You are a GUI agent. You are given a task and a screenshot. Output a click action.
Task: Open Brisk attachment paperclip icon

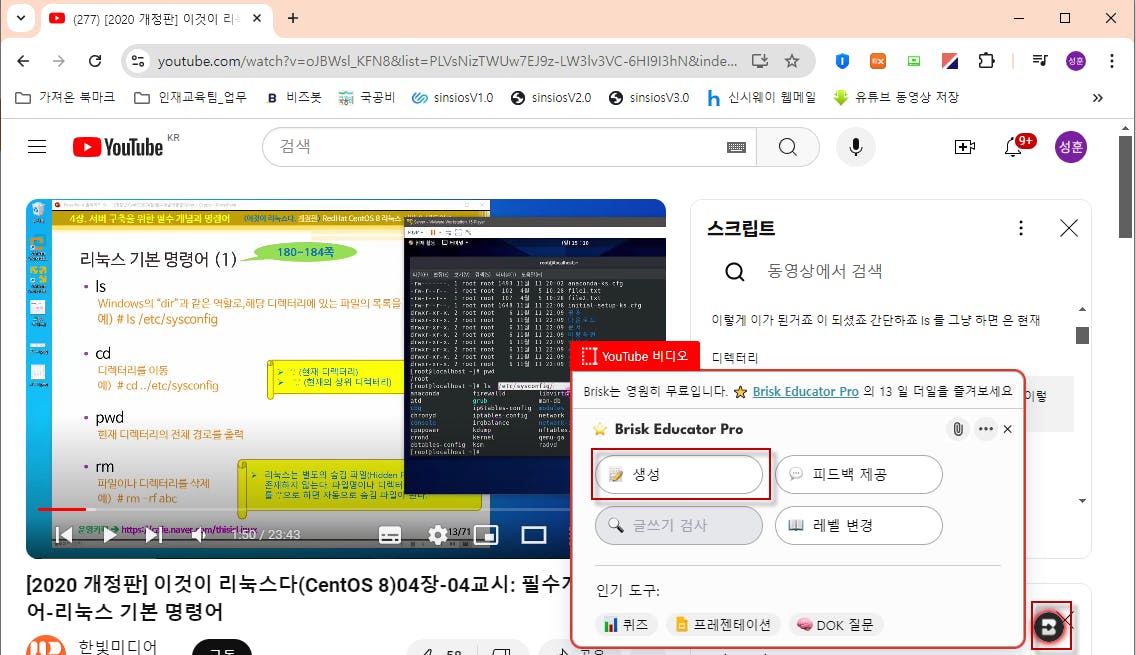coord(958,429)
